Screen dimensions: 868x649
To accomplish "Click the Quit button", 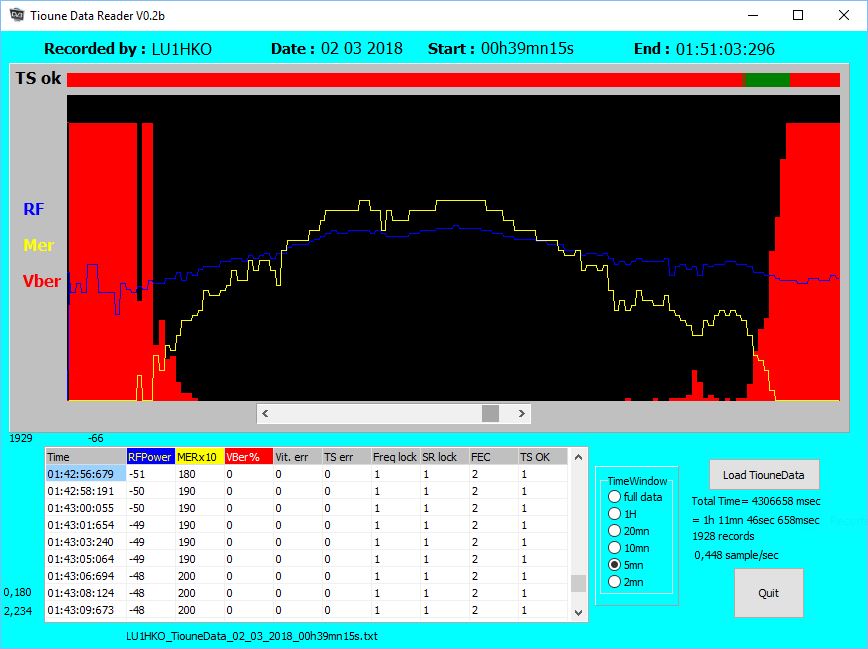I will point(768,593).
